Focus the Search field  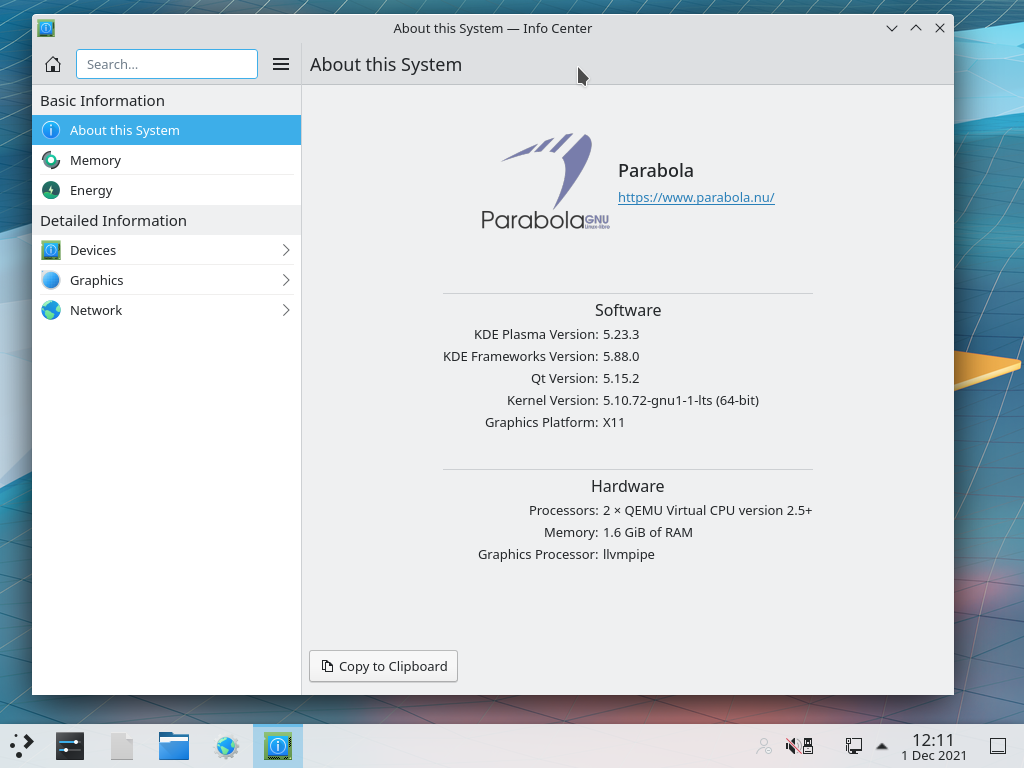point(167,64)
